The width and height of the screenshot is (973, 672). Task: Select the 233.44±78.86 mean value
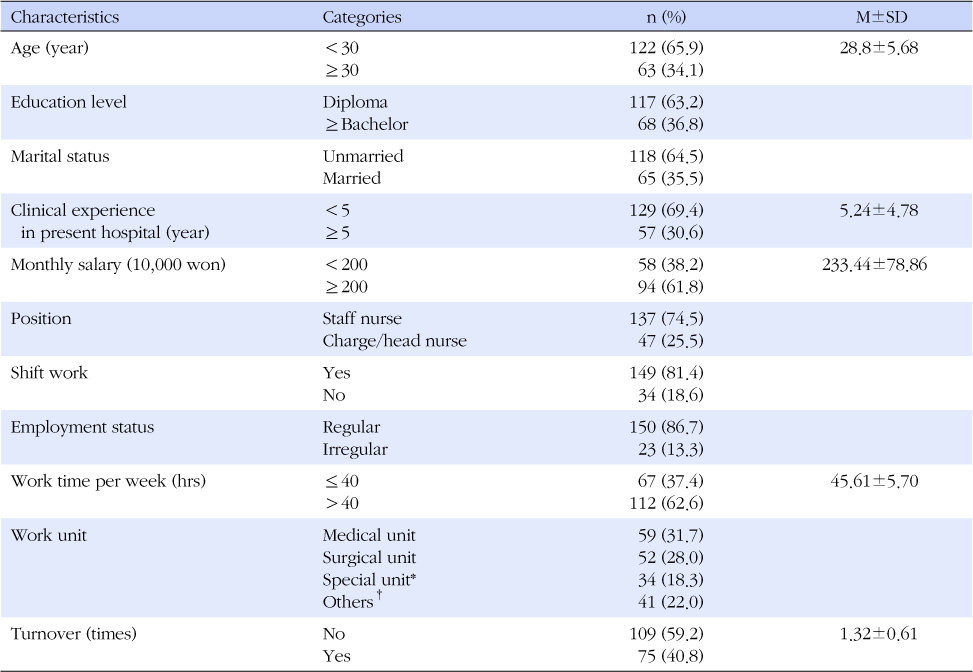click(x=874, y=264)
